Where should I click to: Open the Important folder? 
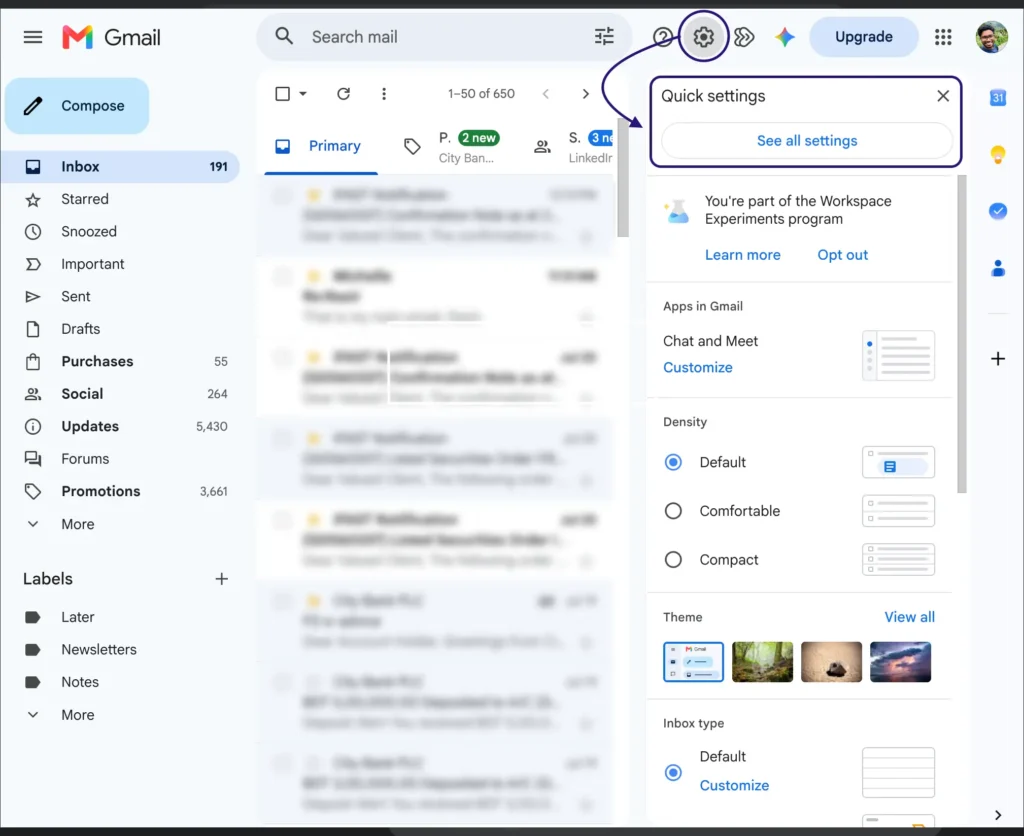coord(121,265)
